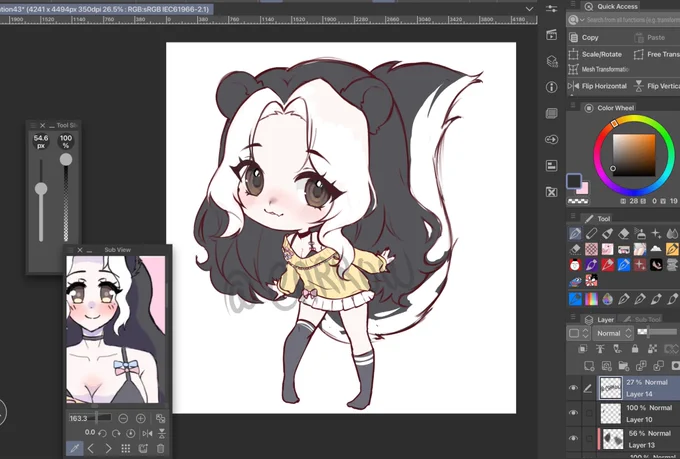The image size is (680, 459).
Task: Switch to the Layer tab
Action: (x=600, y=319)
